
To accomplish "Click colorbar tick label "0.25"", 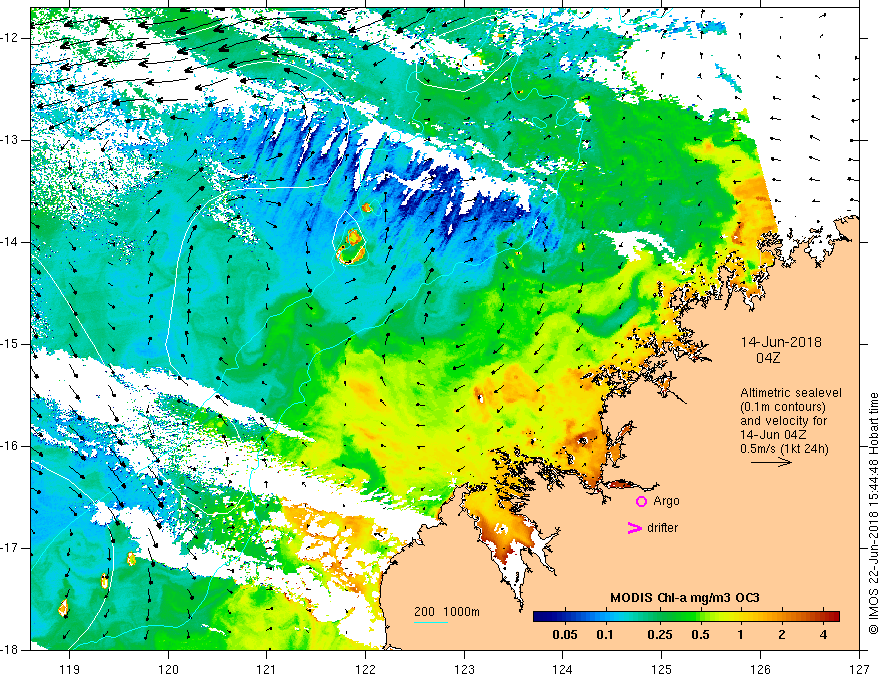I will 659,635.
